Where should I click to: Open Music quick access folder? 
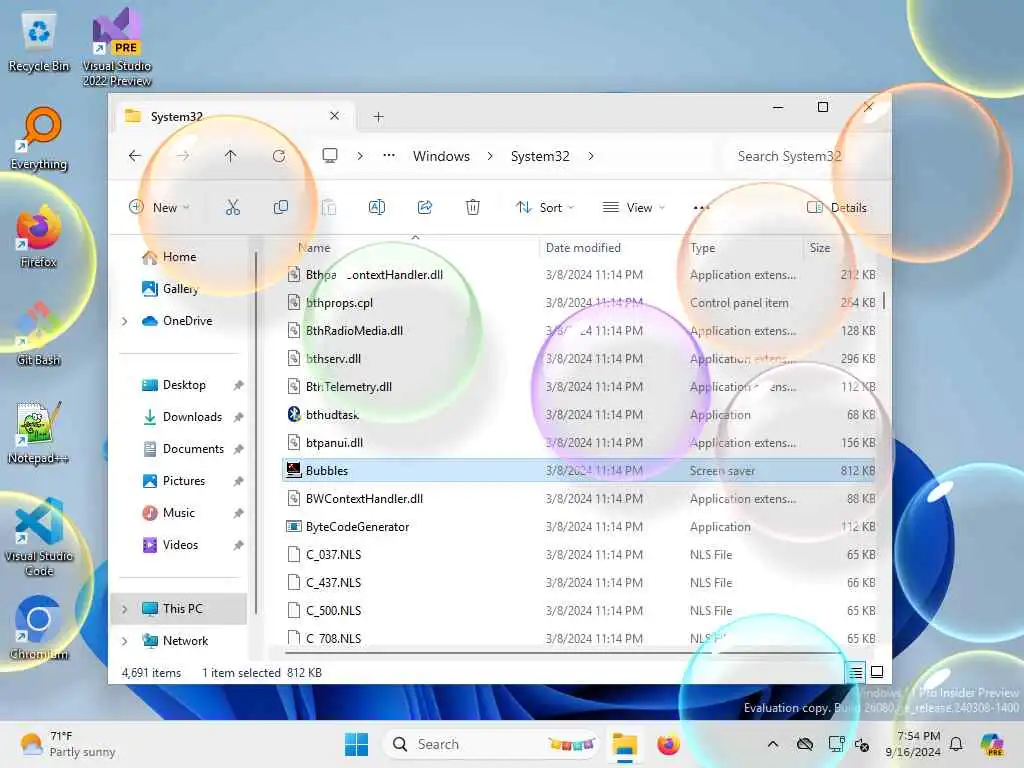pyautogui.click(x=169, y=513)
